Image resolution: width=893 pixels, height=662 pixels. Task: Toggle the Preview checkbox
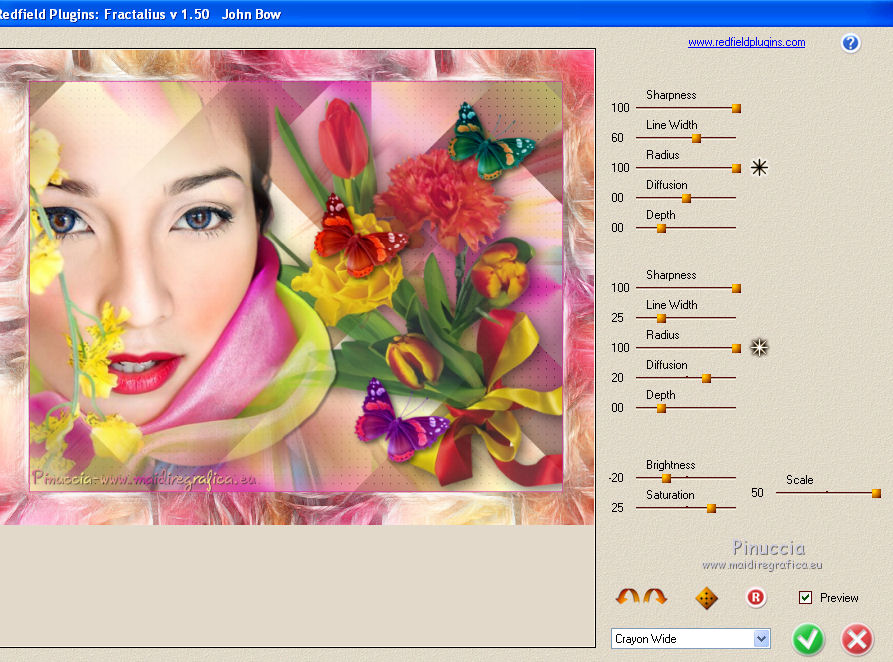[805, 598]
